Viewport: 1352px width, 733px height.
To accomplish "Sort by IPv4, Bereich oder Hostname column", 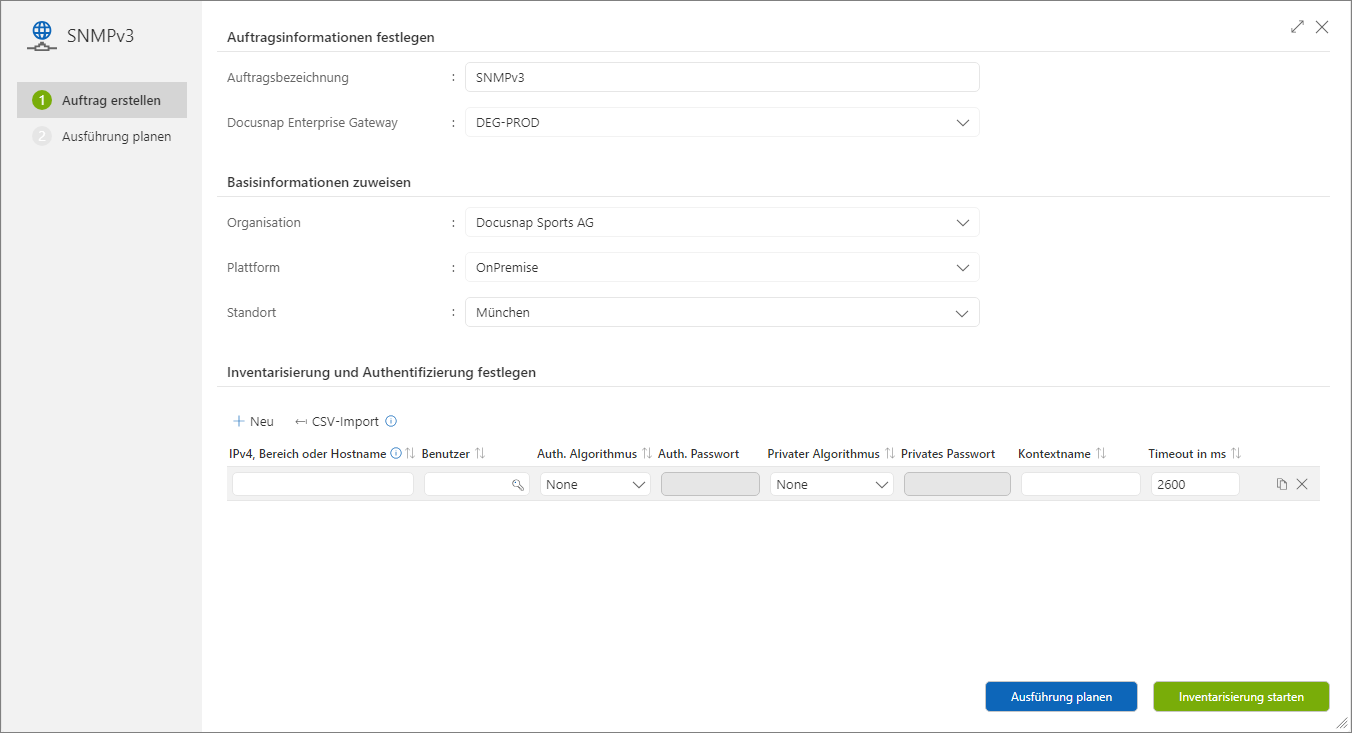I will pos(410,454).
